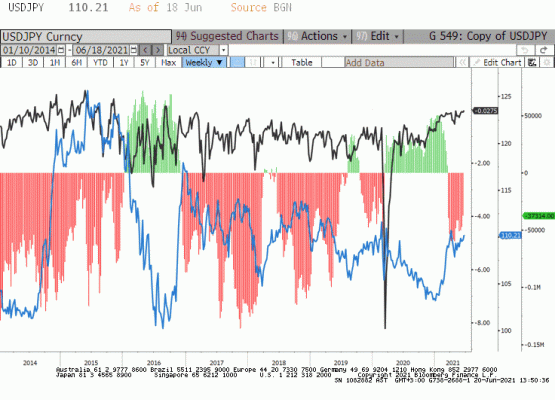
Task: Click the 2017 year label on the axis
Action: pyautogui.click(x=217, y=363)
